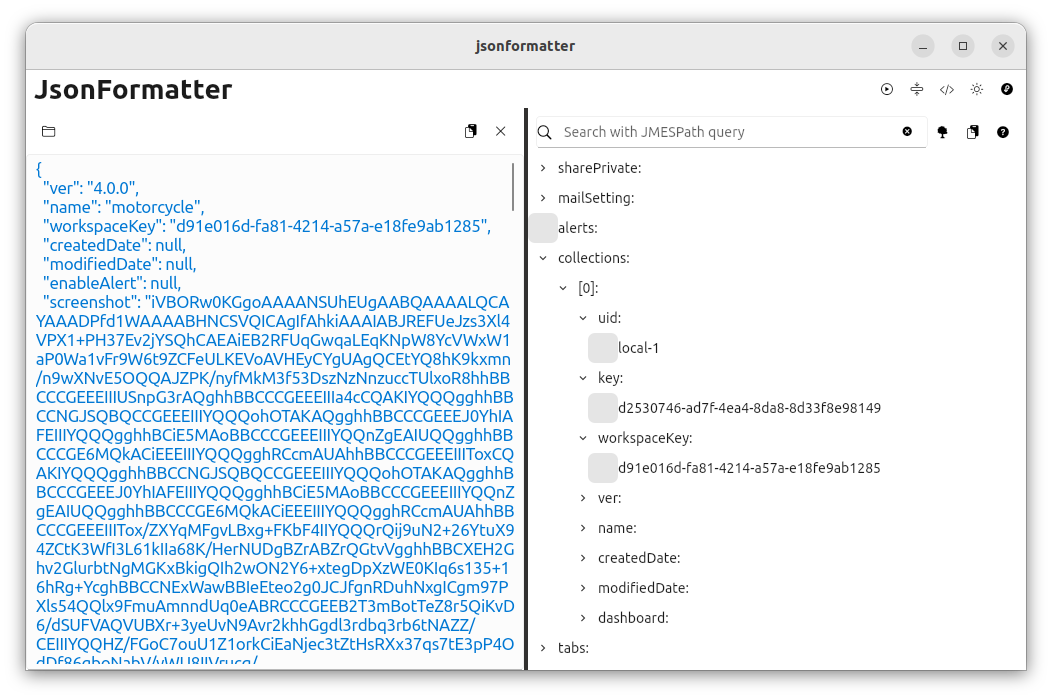Click the copy icon next to the tree view

click(972, 131)
